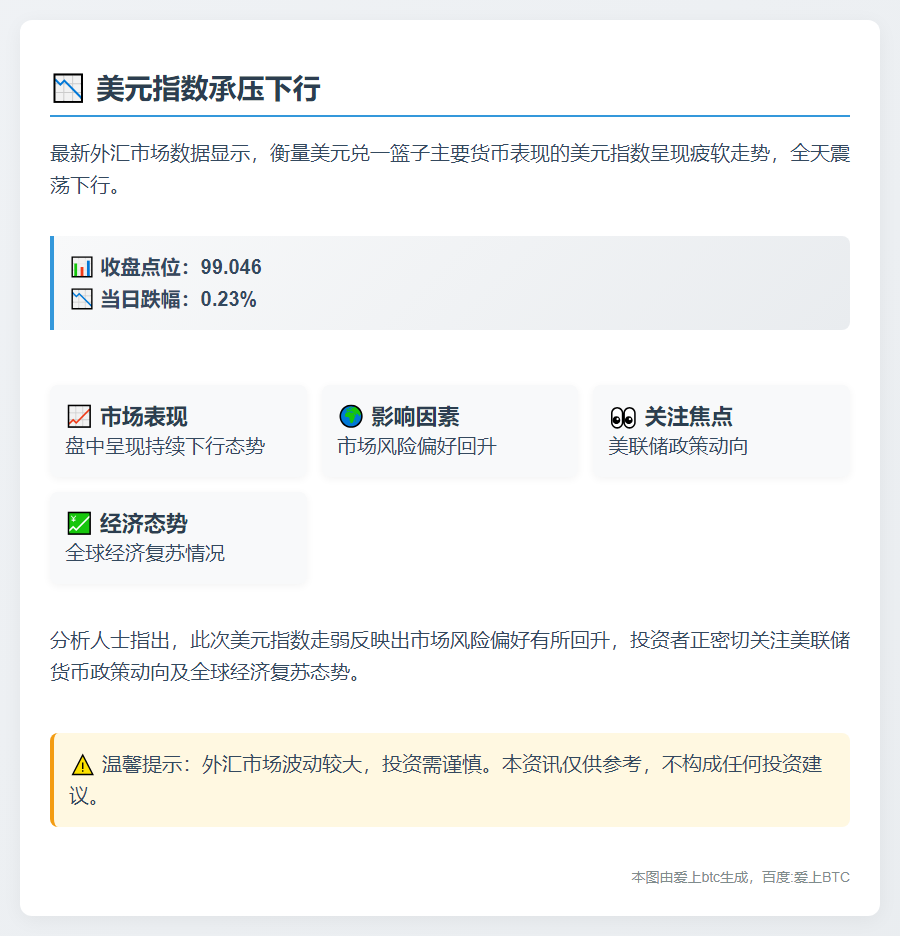Open the 影响因素 card

[x=449, y=431]
